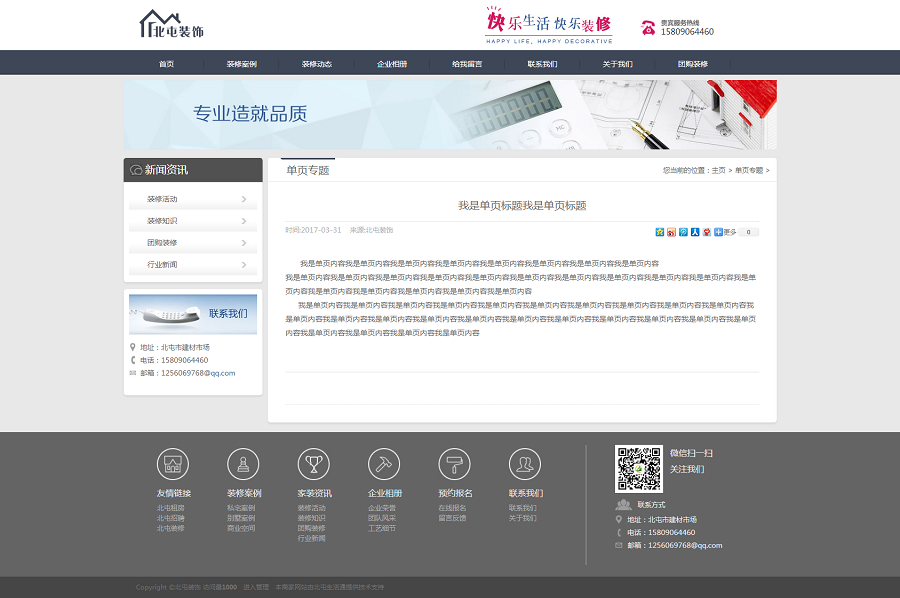This screenshot has width=900, height=598.
Task: Click the 联系我们 people circle icon
Action: (x=525, y=464)
